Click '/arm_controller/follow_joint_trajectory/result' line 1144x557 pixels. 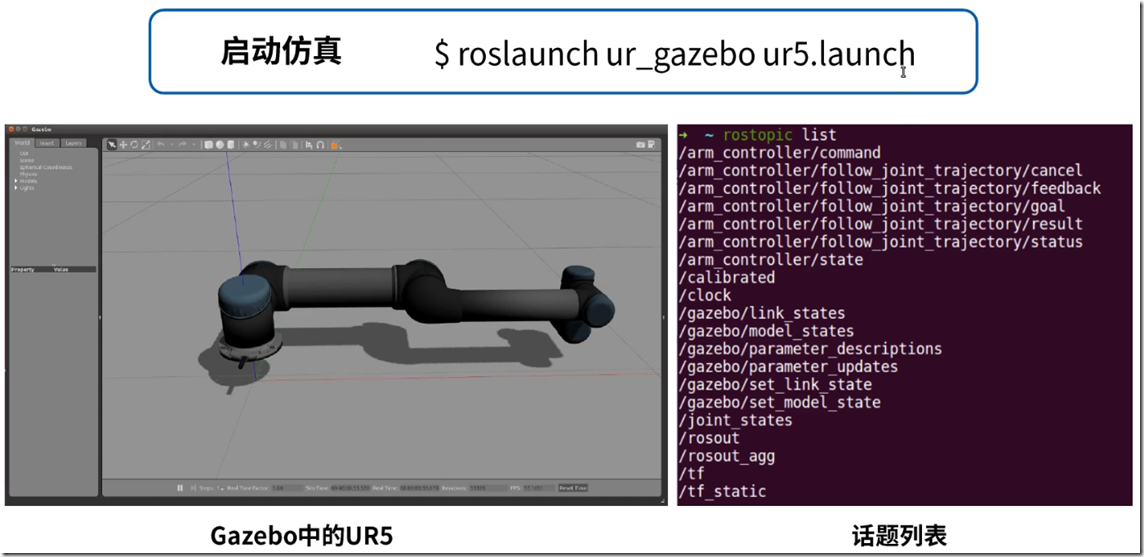click(x=881, y=224)
